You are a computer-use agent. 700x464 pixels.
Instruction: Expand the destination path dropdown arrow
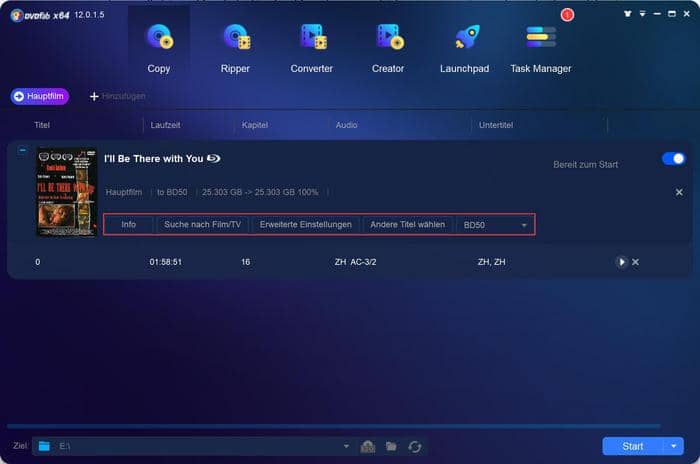346,446
